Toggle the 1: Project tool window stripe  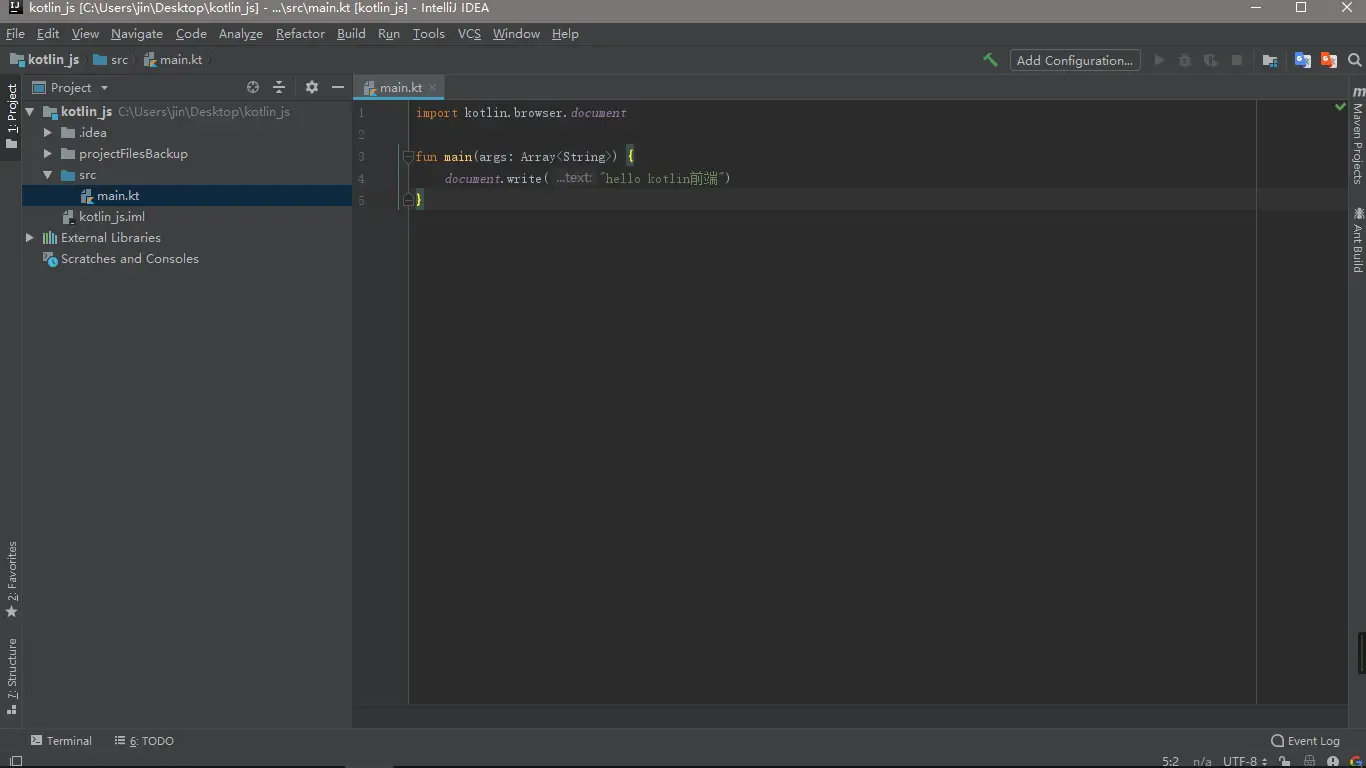[11, 116]
